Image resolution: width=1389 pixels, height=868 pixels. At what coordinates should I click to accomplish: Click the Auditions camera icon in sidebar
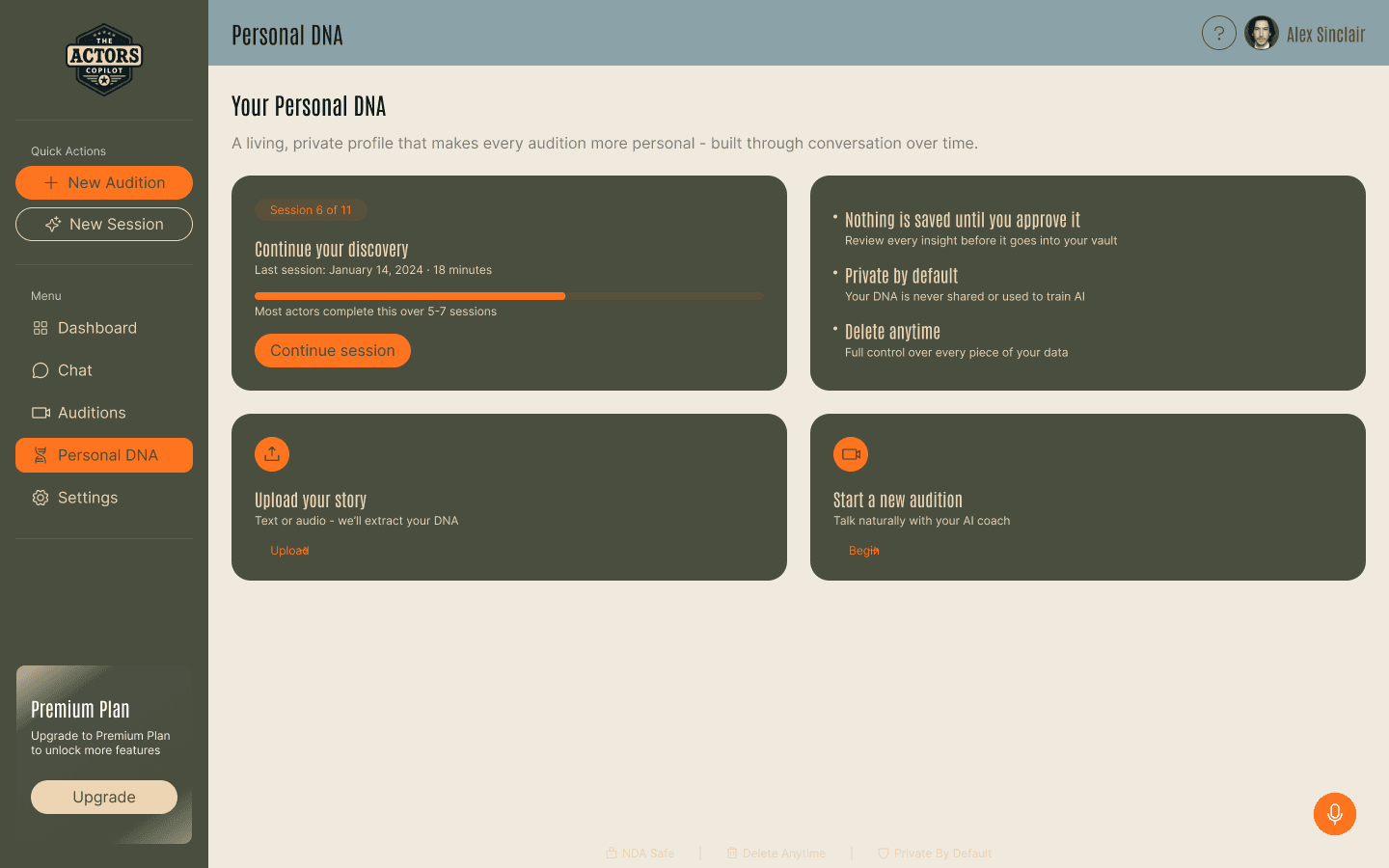pyautogui.click(x=41, y=413)
